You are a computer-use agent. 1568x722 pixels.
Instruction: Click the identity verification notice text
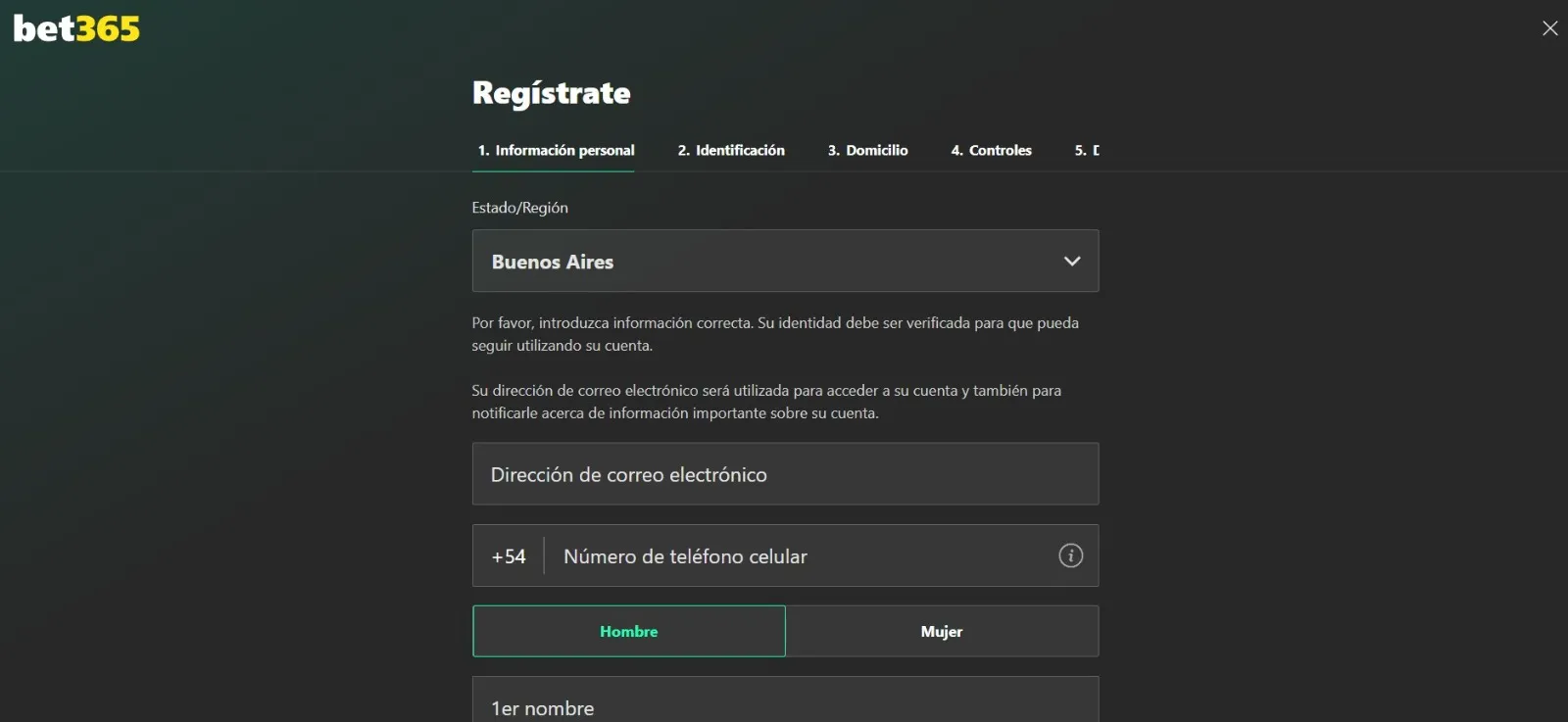tap(774, 333)
